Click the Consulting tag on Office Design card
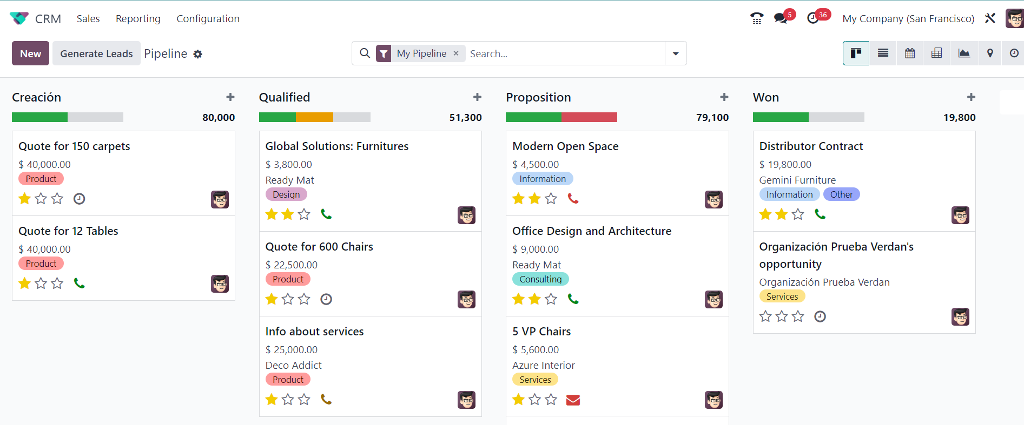The image size is (1024, 425). point(540,279)
